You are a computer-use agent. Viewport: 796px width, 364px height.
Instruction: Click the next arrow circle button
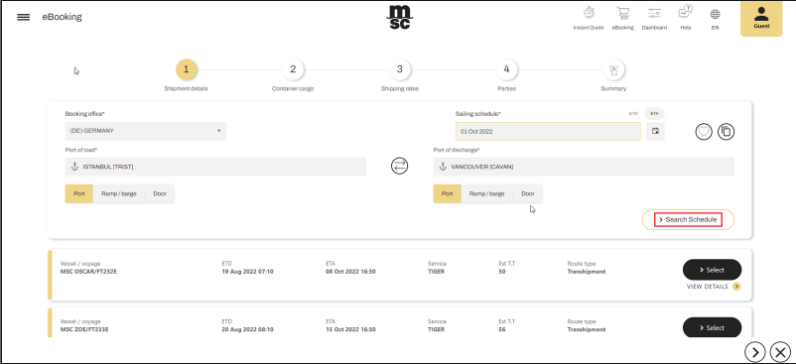point(755,352)
